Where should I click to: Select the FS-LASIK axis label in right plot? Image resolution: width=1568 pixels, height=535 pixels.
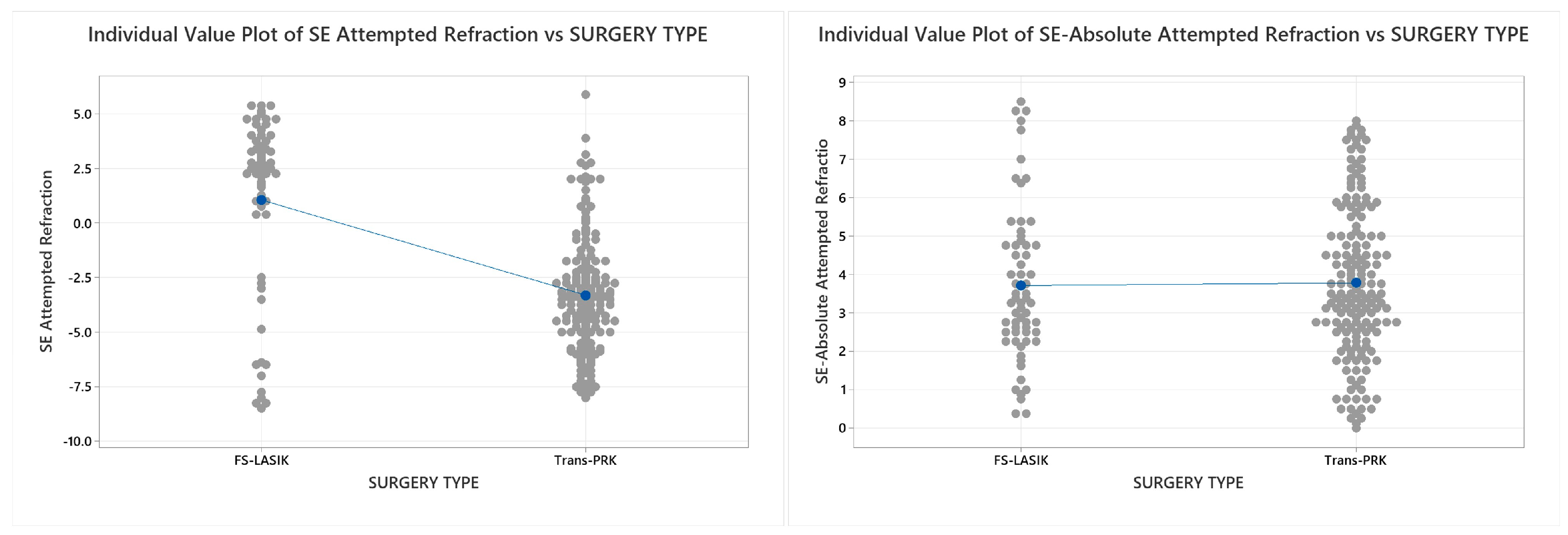tap(1021, 461)
